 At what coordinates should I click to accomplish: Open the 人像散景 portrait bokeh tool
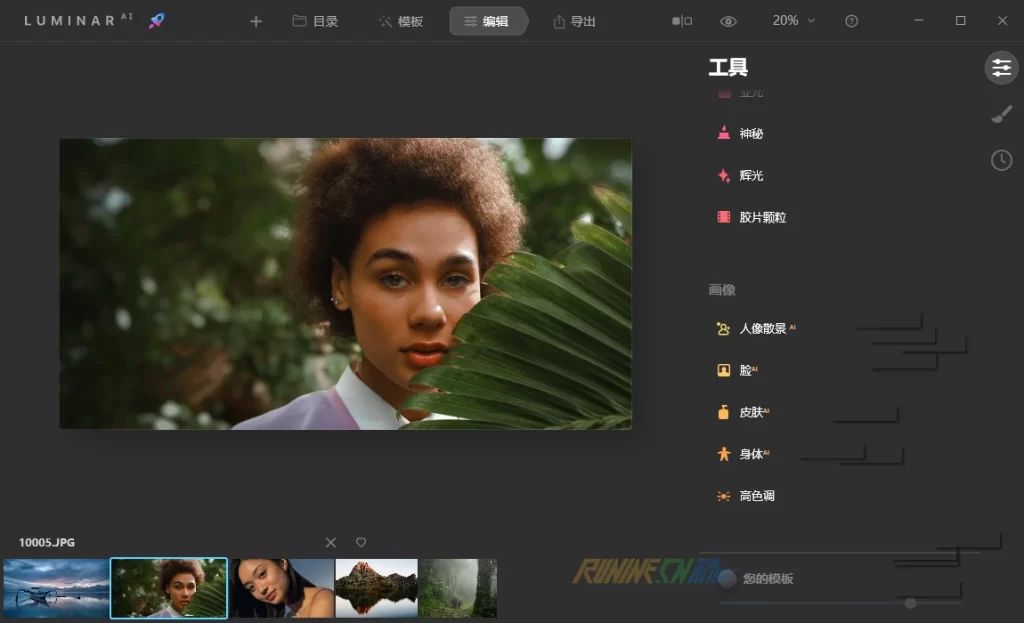(x=765, y=329)
